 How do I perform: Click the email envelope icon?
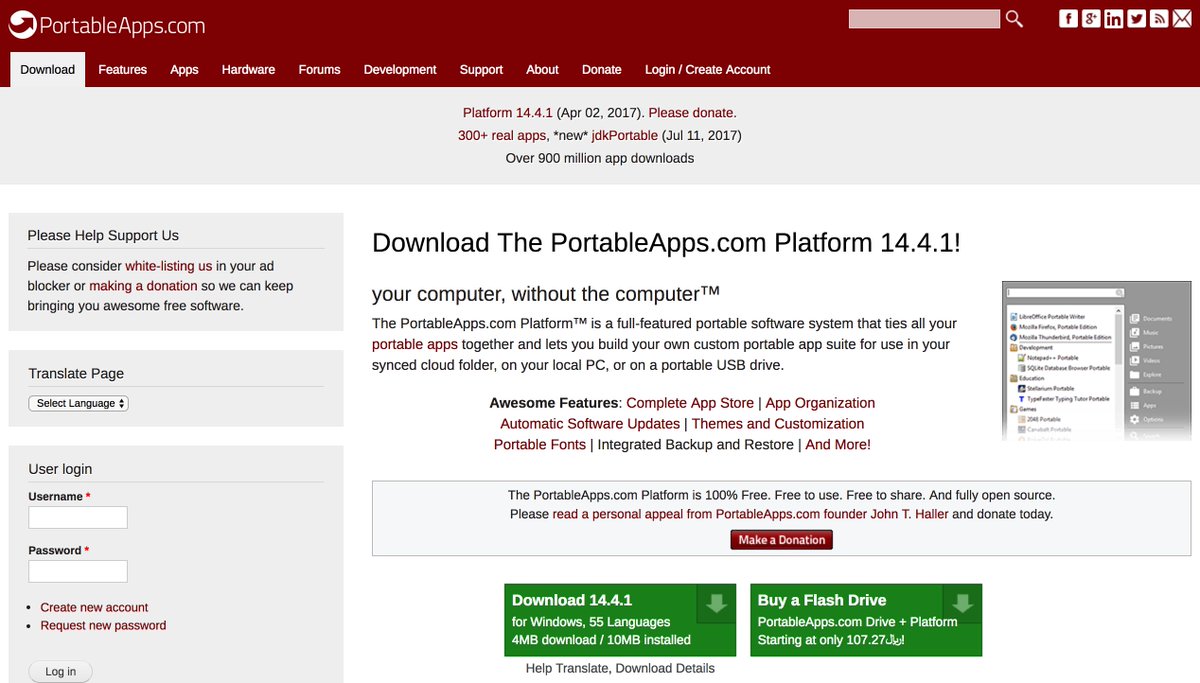pyautogui.click(x=1181, y=19)
